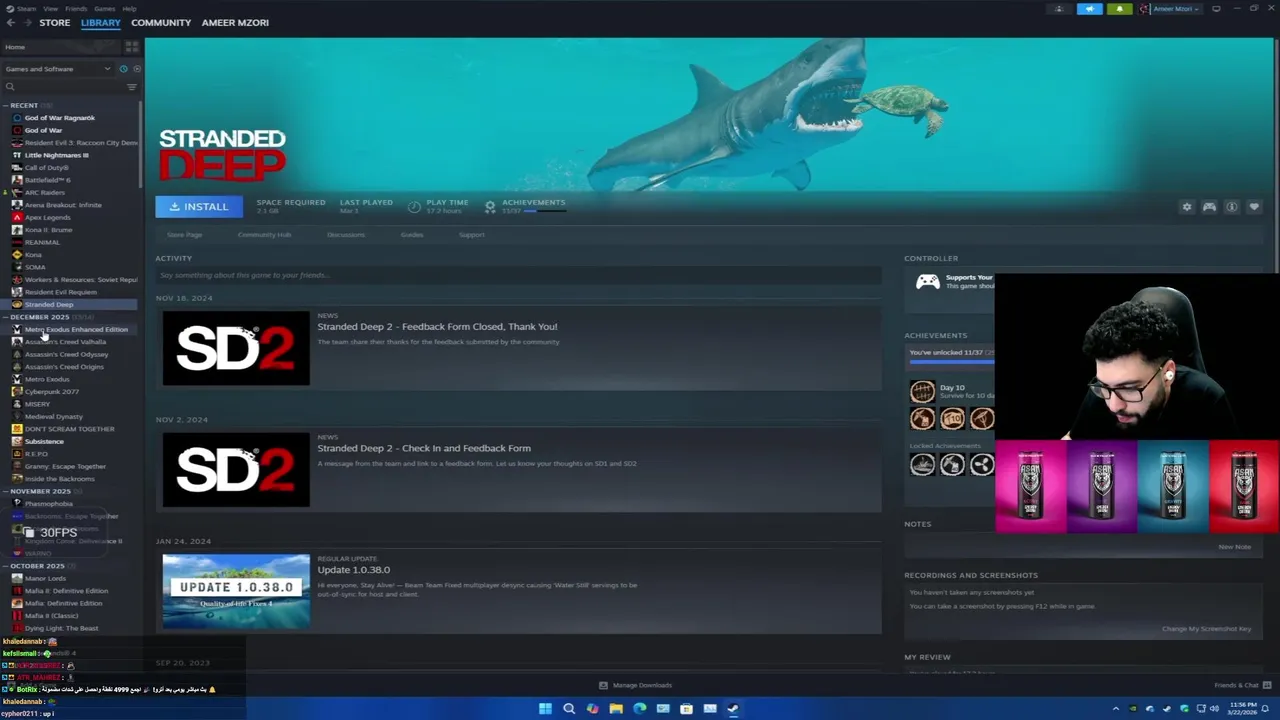Select Manor Lords in library
Image resolution: width=1280 pixels, height=720 pixels.
point(45,578)
